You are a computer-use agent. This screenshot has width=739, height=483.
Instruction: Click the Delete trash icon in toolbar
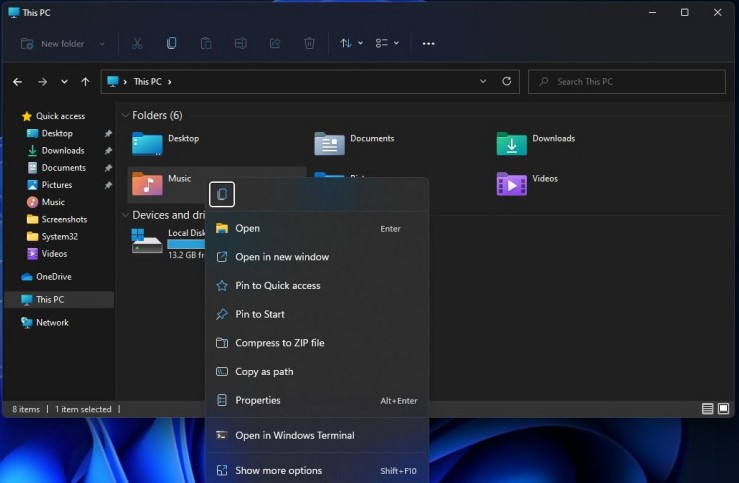click(310, 44)
